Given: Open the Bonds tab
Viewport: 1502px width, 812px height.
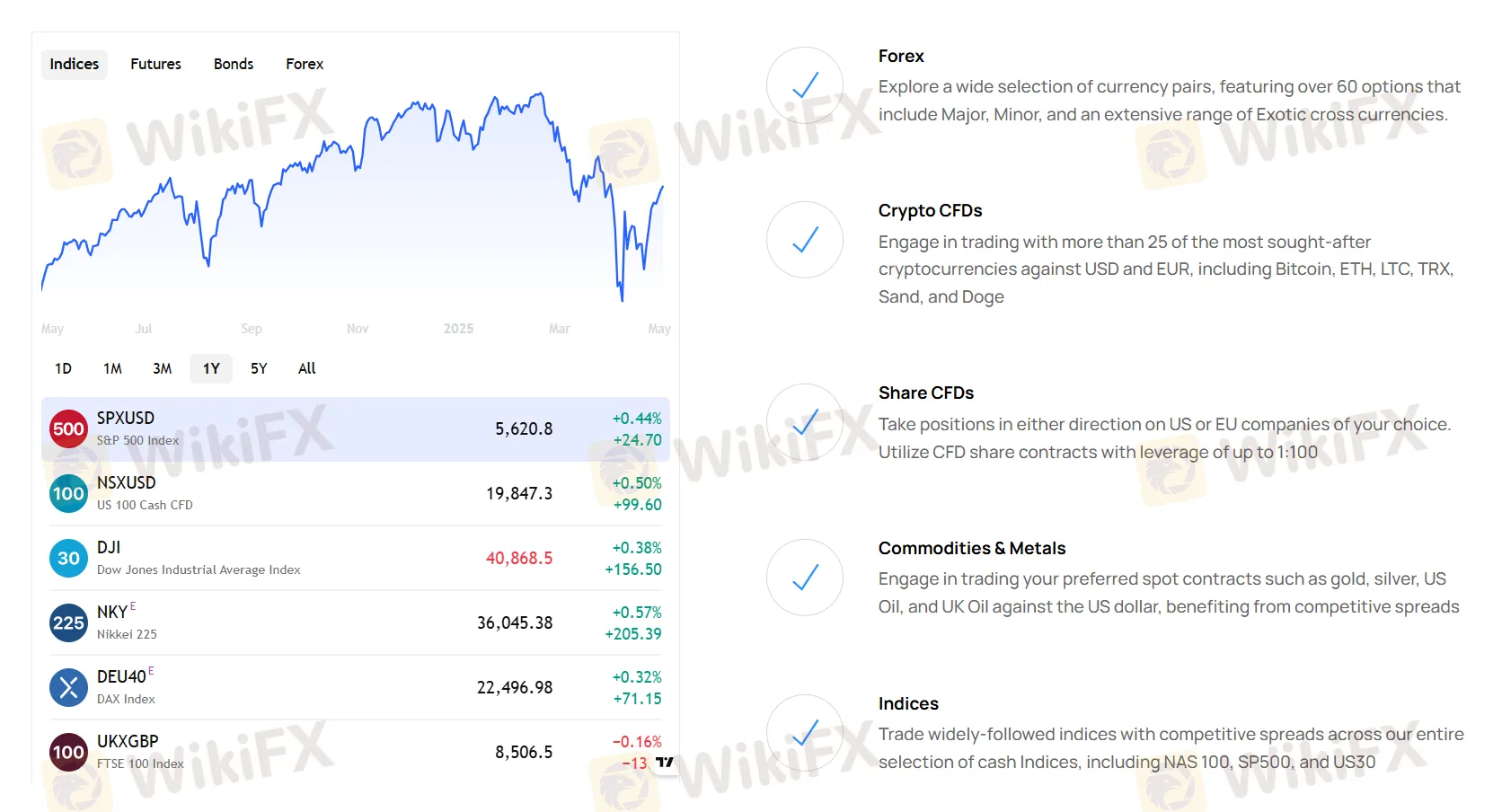Looking at the screenshot, I should 233,64.
